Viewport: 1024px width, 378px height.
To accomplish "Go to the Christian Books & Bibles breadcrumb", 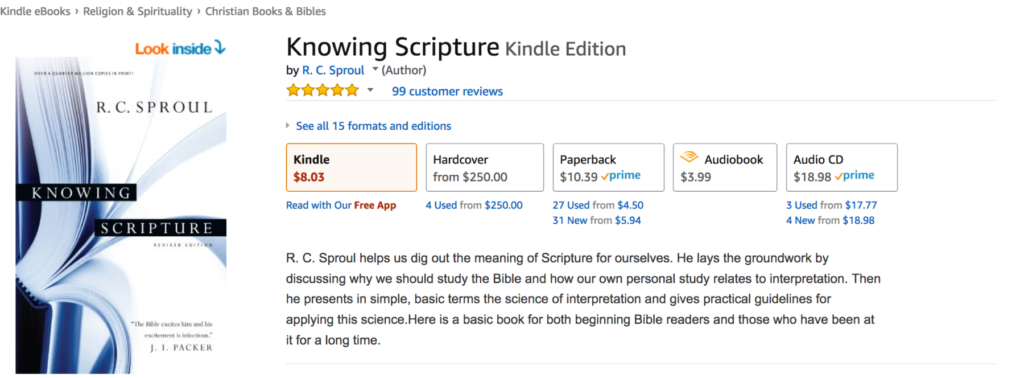I will point(266,11).
